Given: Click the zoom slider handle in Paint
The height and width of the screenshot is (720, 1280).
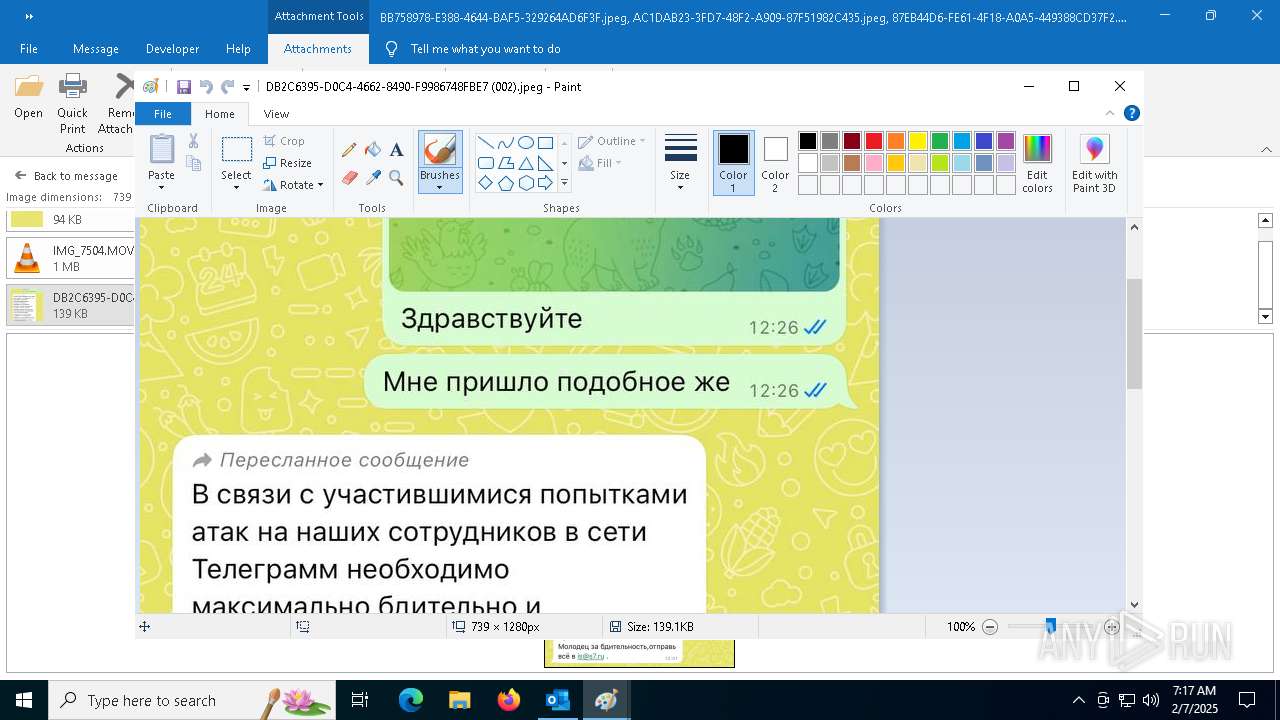Looking at the screenshot, I should coord(1050,627).
